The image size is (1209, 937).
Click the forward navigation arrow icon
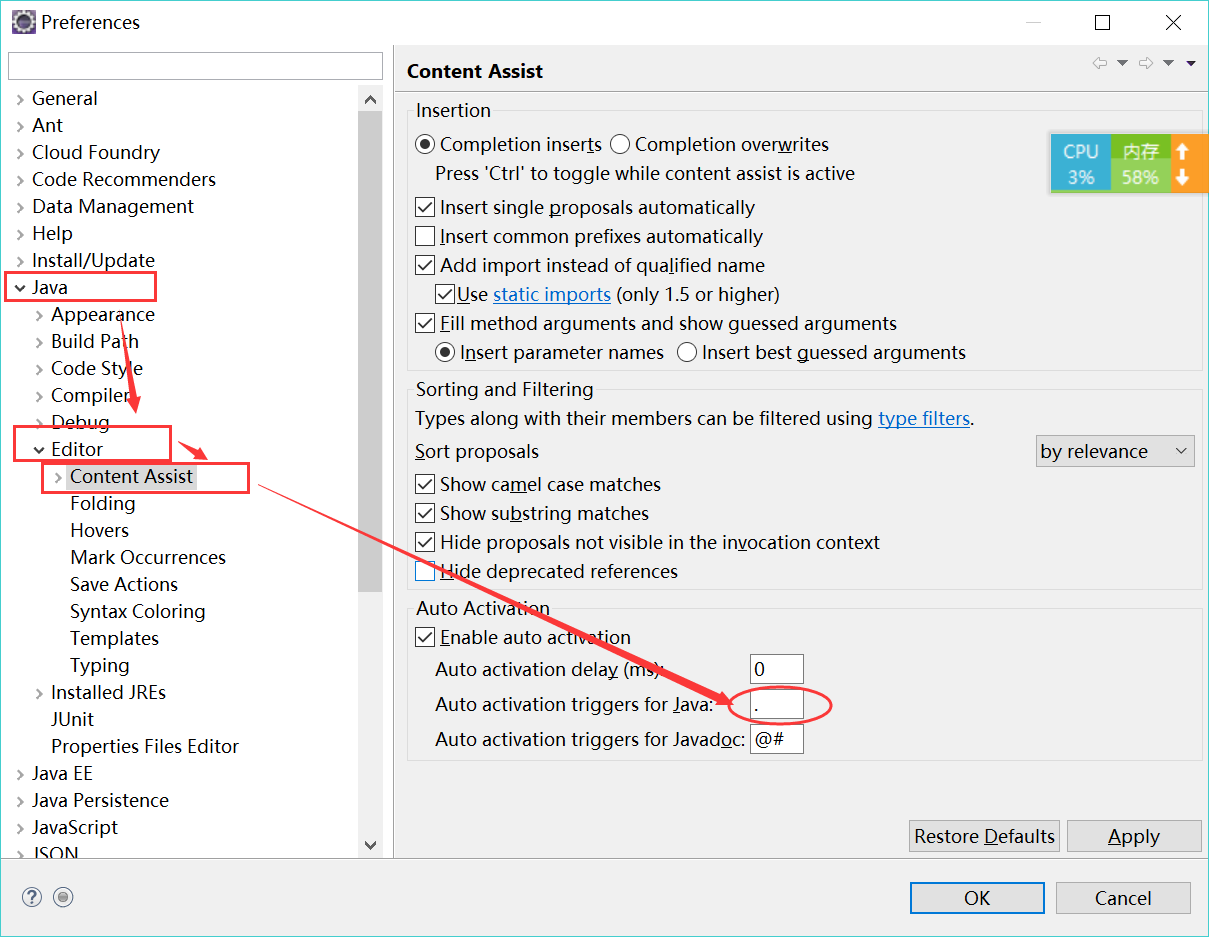pyautogui.click(x=1146, y=63)
